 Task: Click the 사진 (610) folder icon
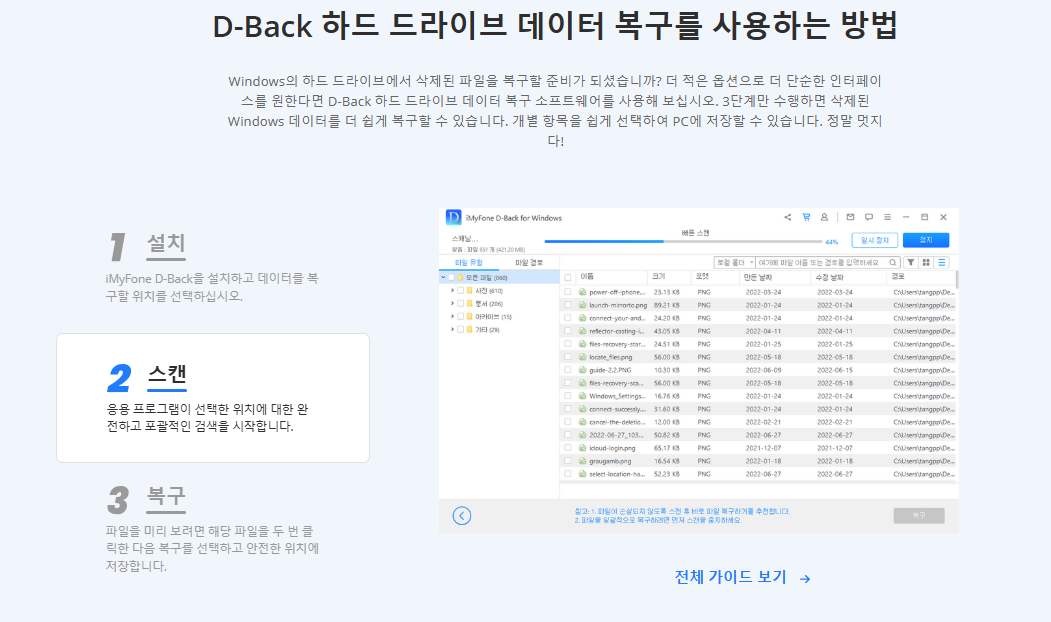point(470,291)
